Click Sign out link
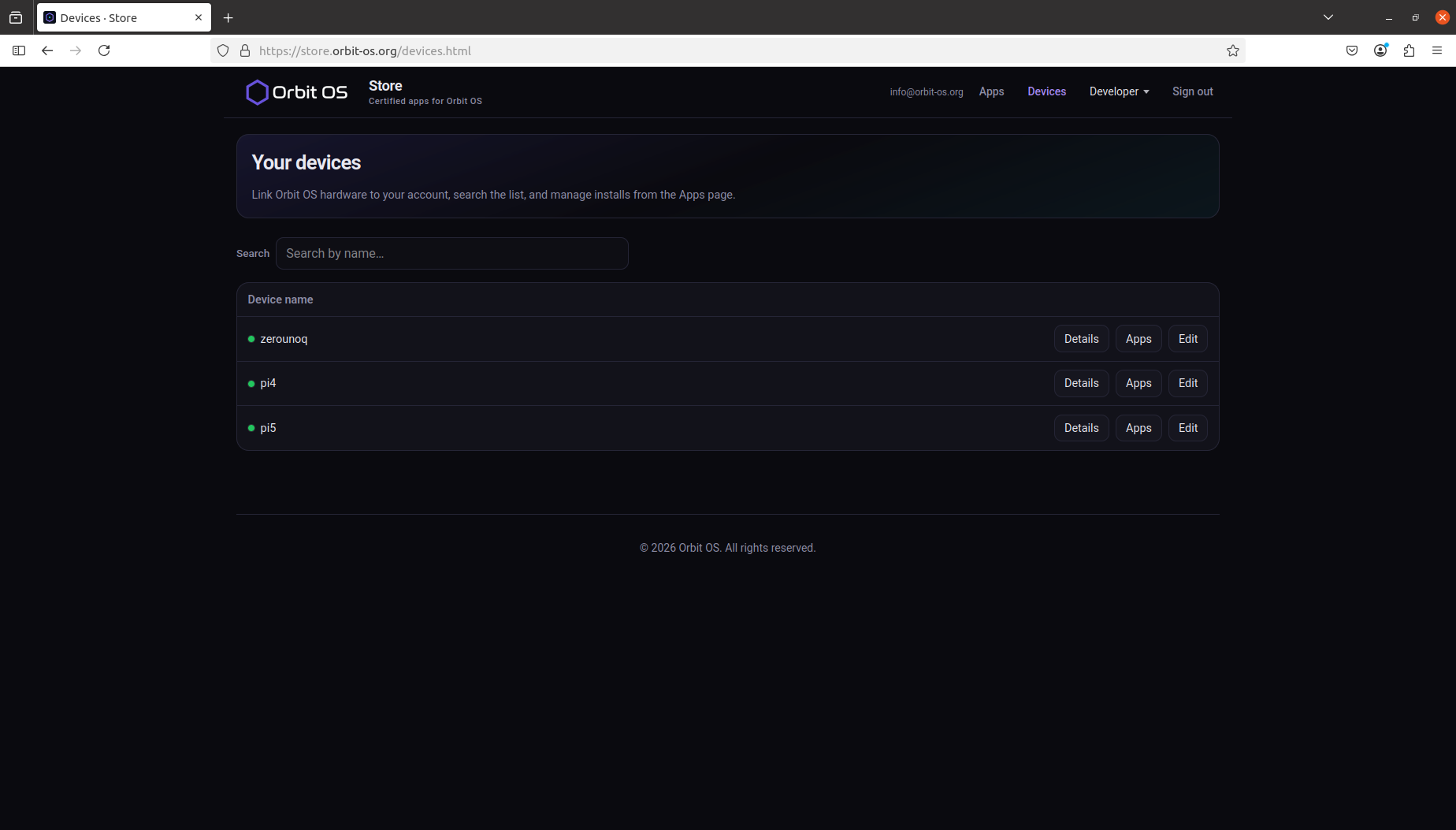This screenshot has height=830, width=1456. point(1192,91)
